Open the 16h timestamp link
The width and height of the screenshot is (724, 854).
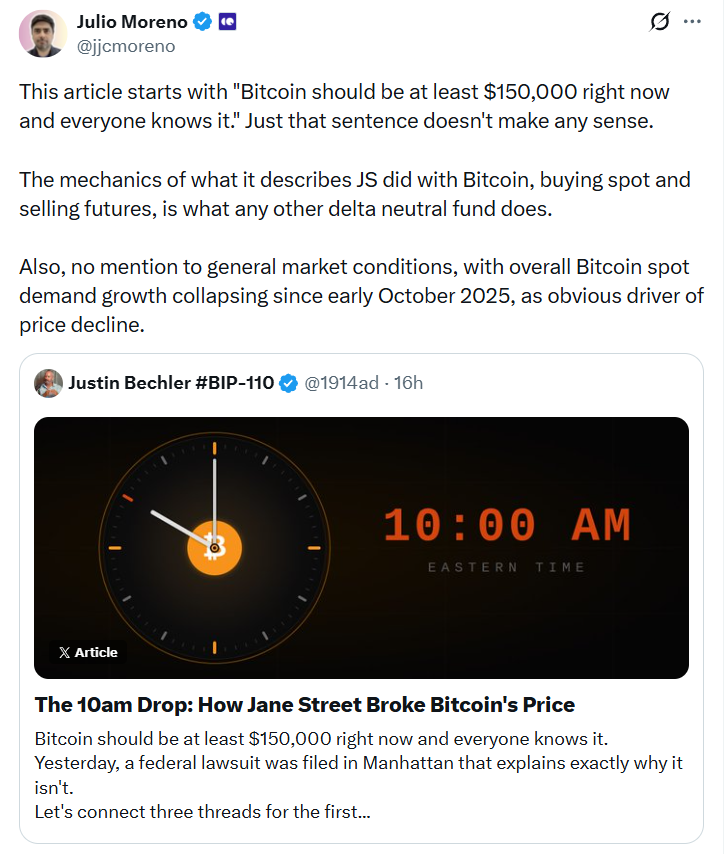408,383
